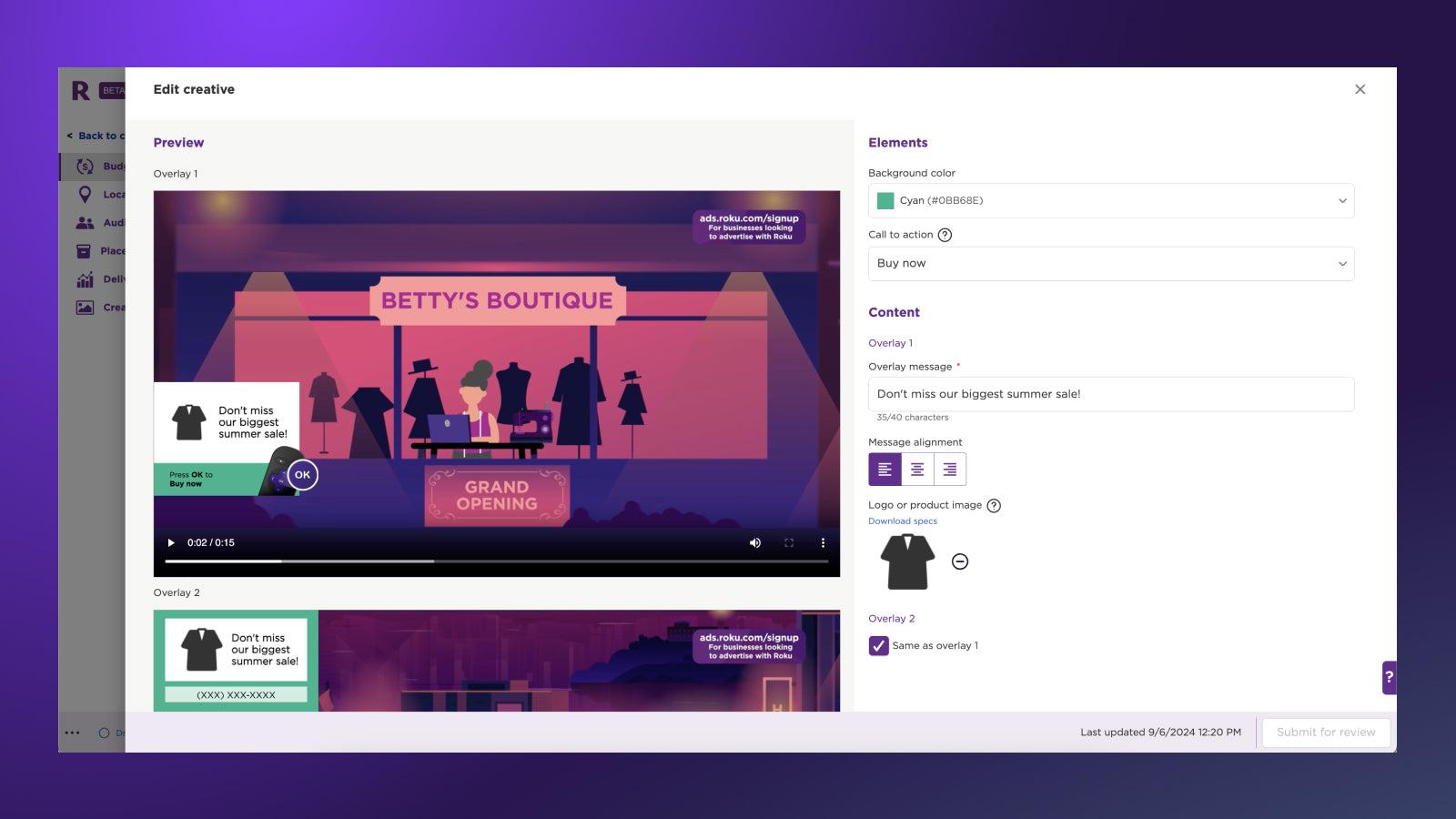Play the Overlay 1 preview video
This screenshot has height=819, width=1456.
tap(171, 542)
